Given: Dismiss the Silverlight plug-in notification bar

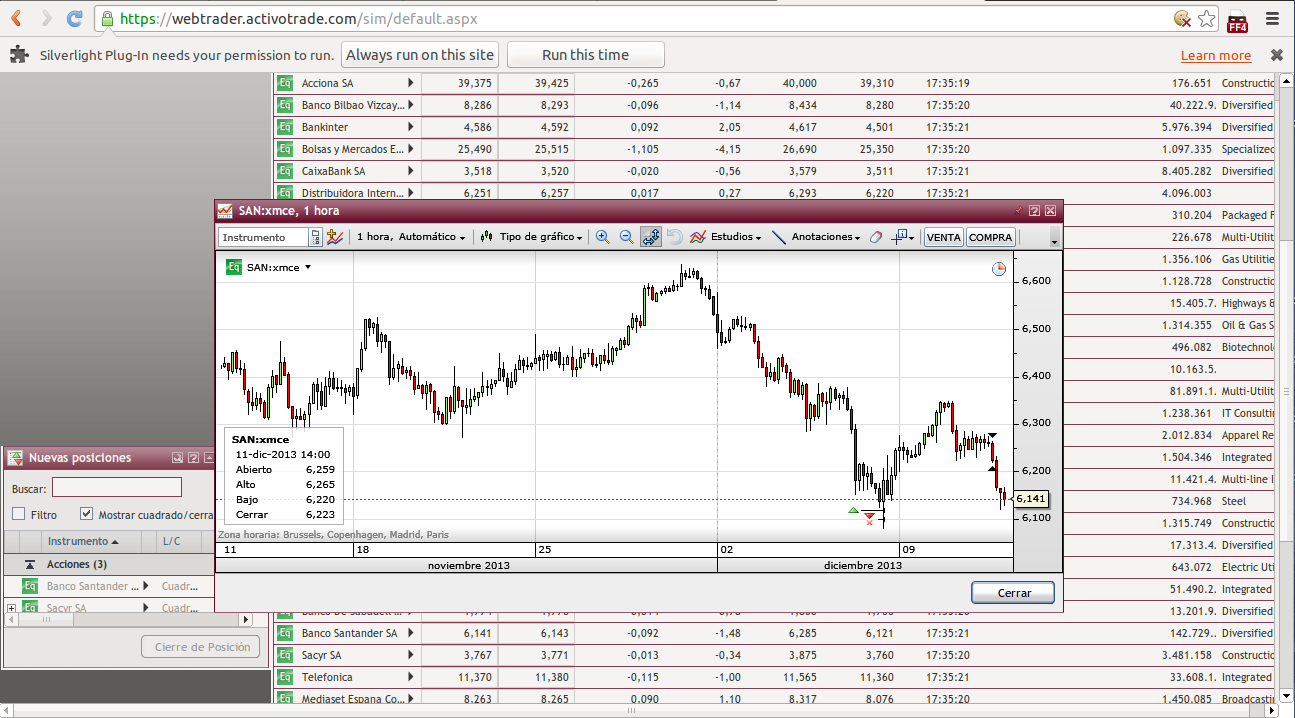Looking at the screenshot, I should click(1276, 55).
